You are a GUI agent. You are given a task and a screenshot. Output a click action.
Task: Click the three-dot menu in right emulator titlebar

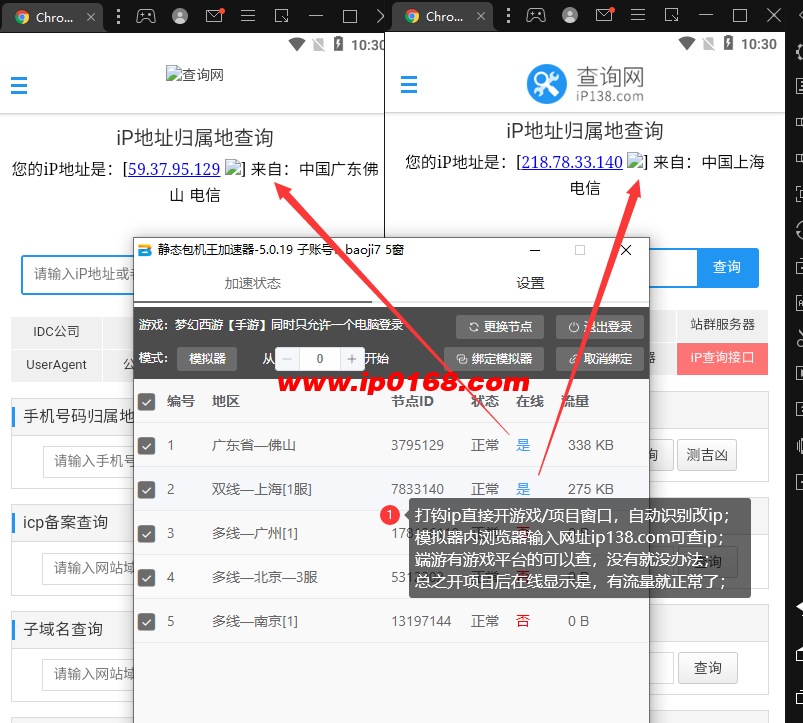coord(508,16)
